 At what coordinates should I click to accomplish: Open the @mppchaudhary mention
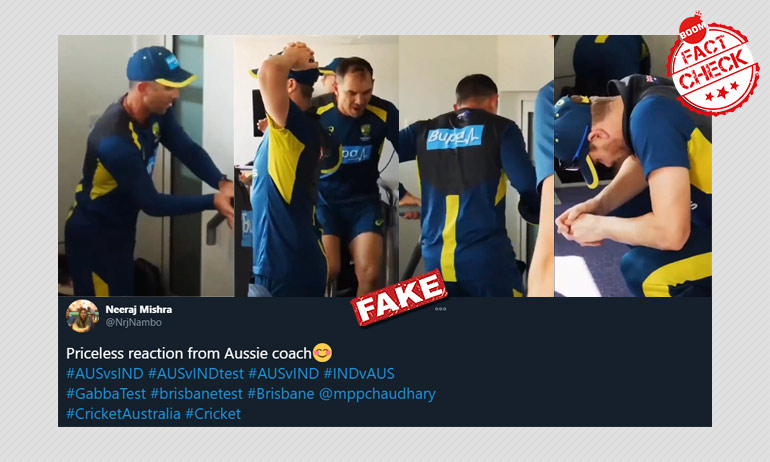(x=377, y=394)
